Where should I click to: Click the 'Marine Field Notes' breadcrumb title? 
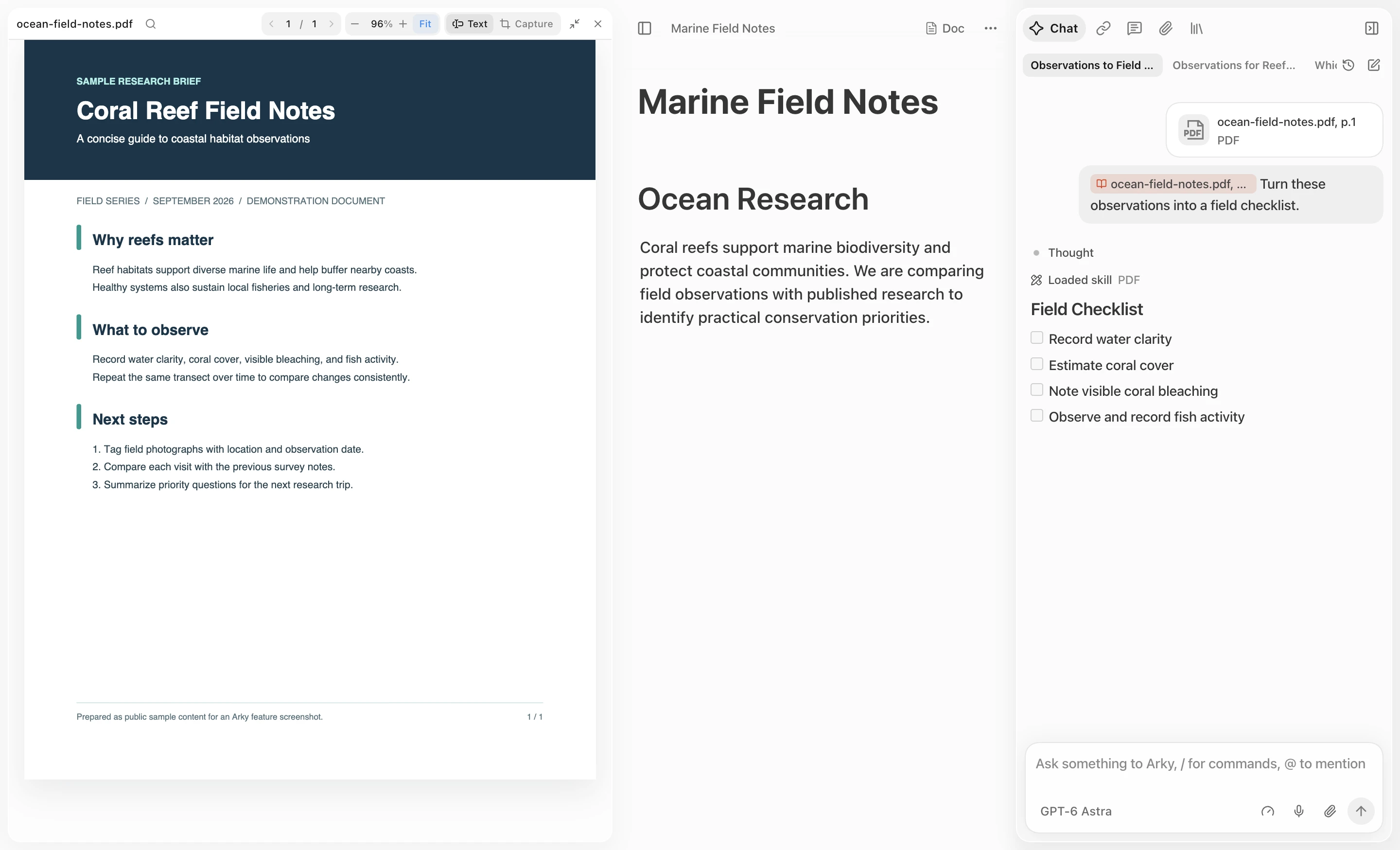point(723,28)
